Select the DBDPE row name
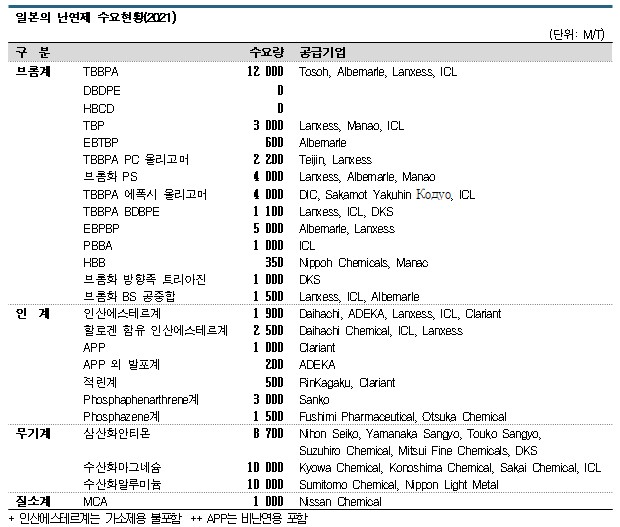 point(104,90)
